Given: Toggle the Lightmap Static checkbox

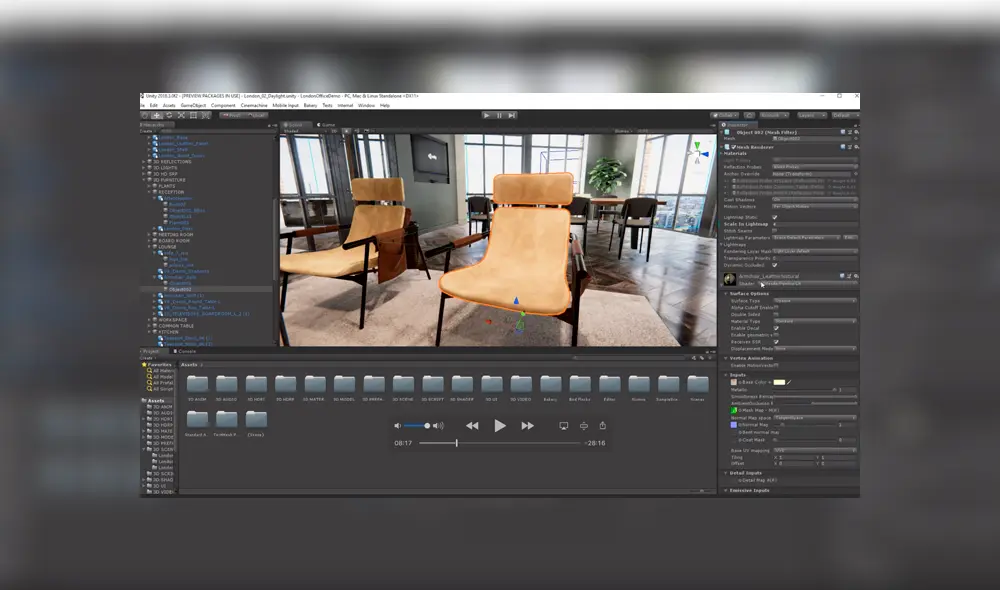Looking at the screenshot, I should [x=773, y=218].
